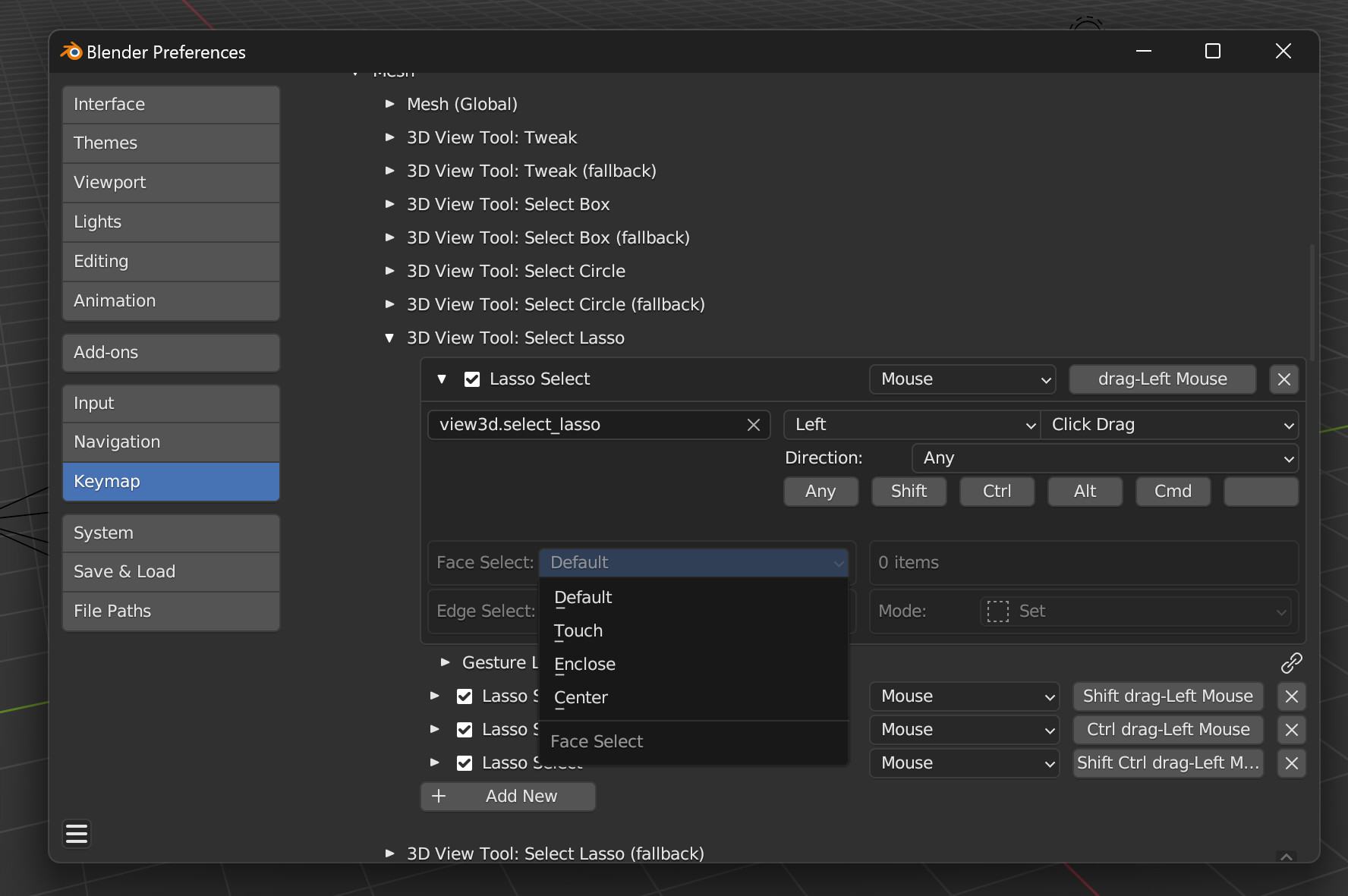Collapse the 3D View Tool: Select Lasso section

389,338
